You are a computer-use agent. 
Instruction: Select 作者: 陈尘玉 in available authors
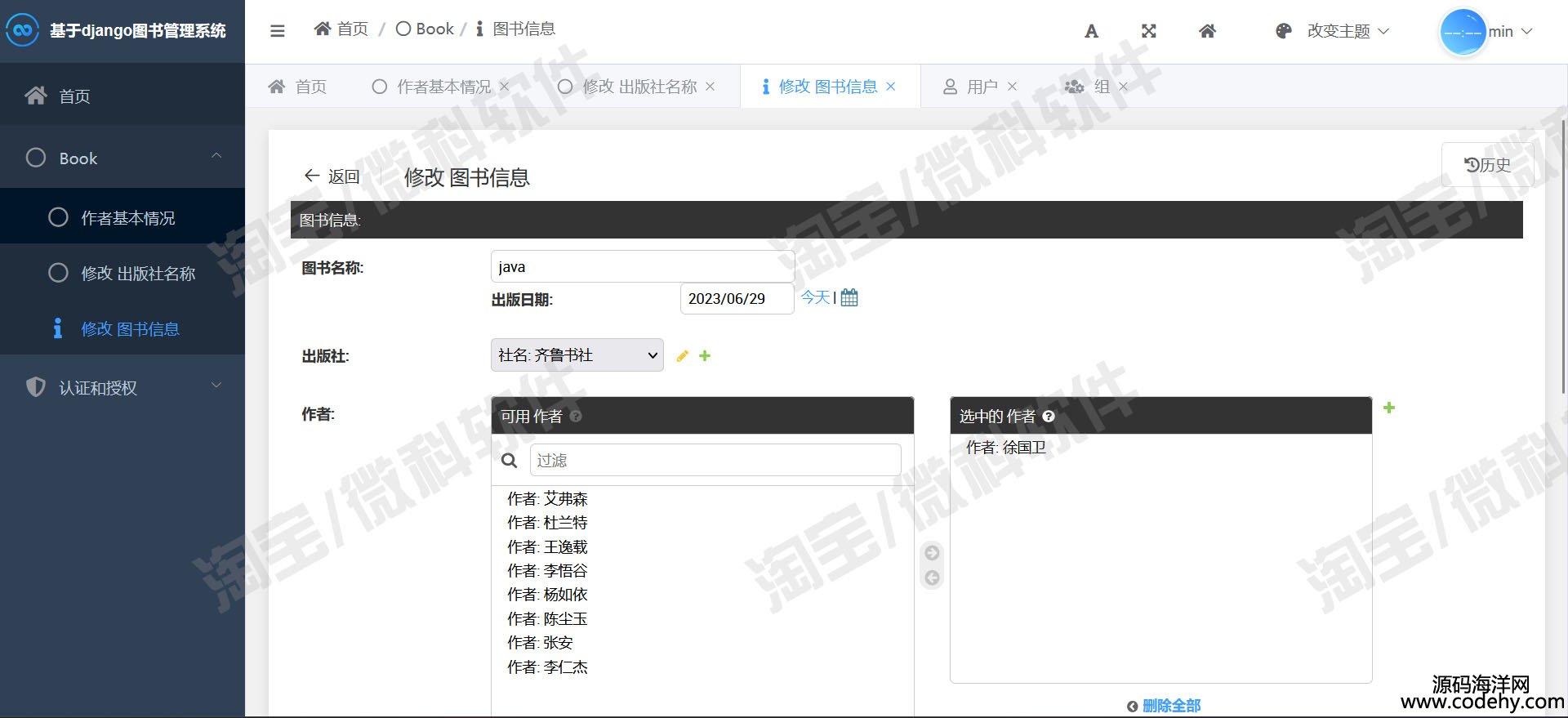[x=547, y=619]
